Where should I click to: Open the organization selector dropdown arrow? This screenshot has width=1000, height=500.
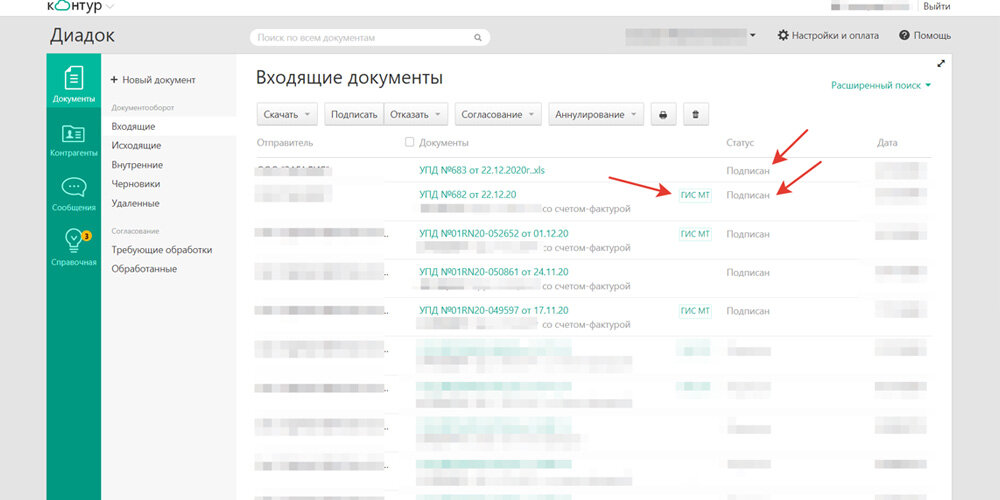click(753, 36)
